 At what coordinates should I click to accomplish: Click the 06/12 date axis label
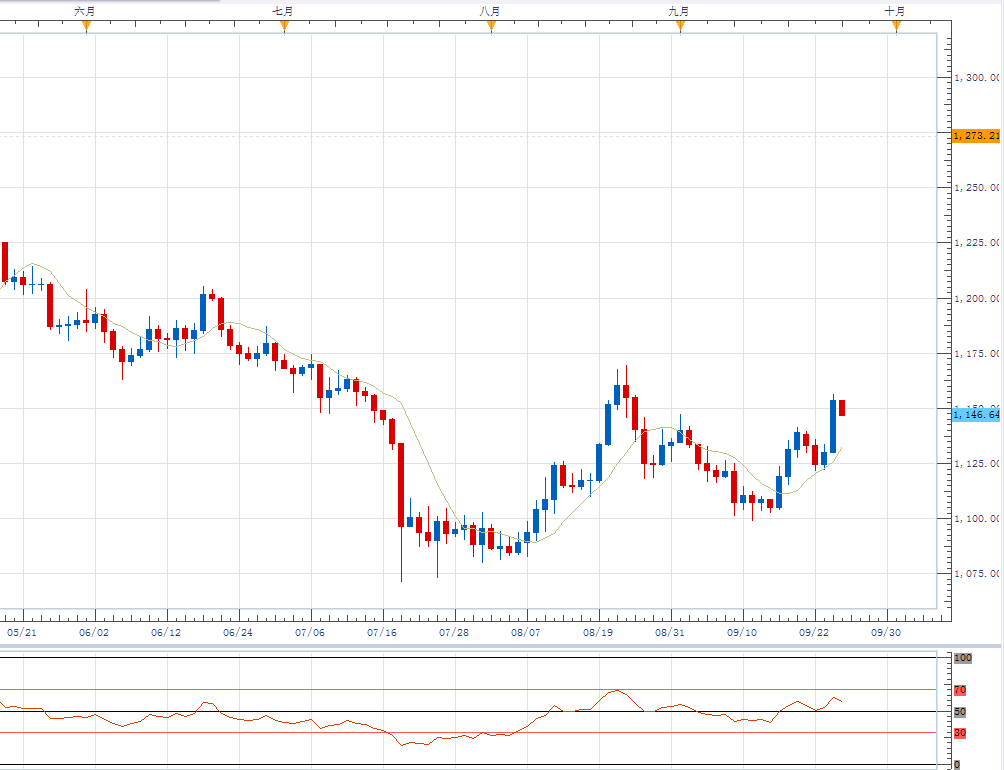click(166, 632)
